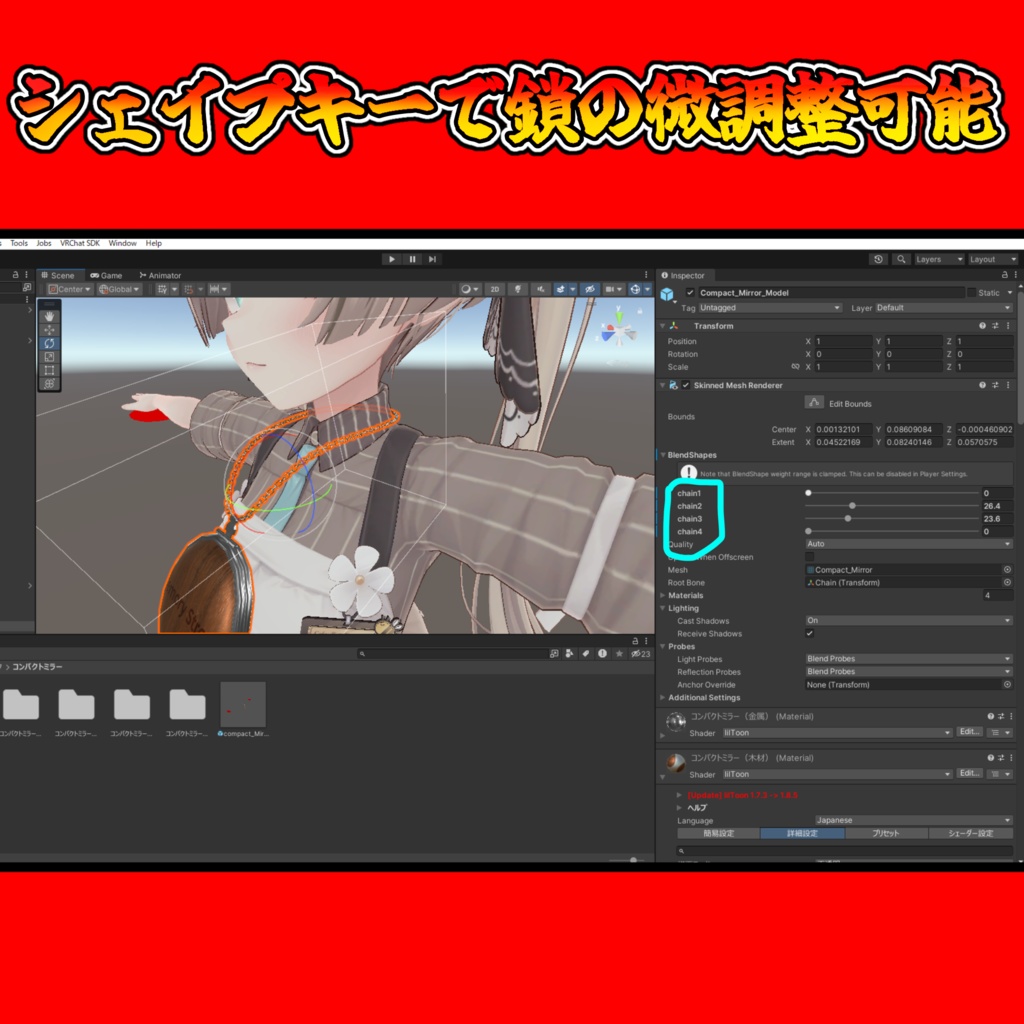
Task: Toggle Receive Shadows checkbox
Action: 810,633
